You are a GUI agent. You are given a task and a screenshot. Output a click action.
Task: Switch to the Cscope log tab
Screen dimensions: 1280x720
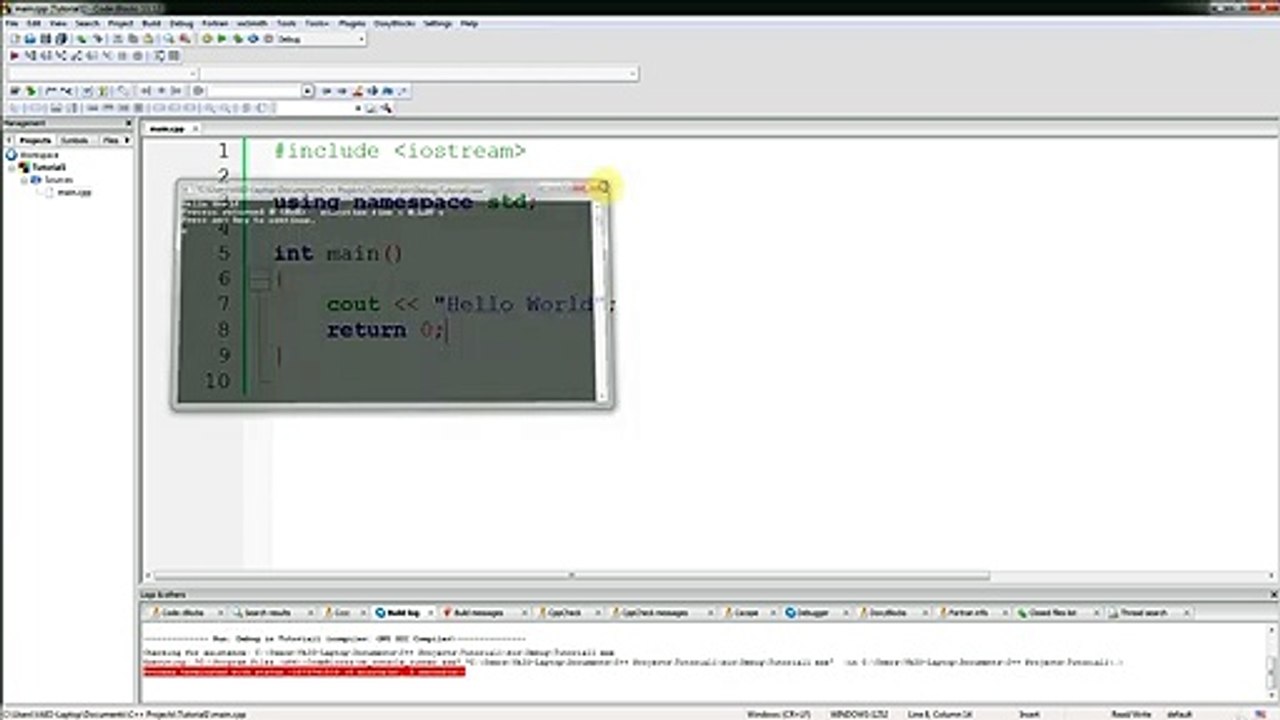[x=746, y=612]
